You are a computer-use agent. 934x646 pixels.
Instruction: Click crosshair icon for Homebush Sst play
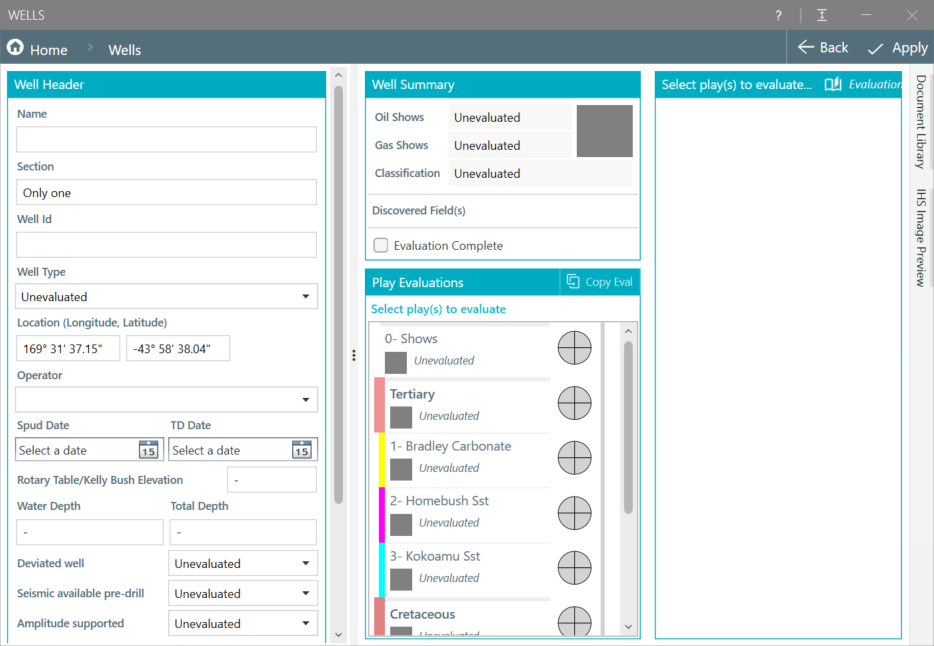574,513
